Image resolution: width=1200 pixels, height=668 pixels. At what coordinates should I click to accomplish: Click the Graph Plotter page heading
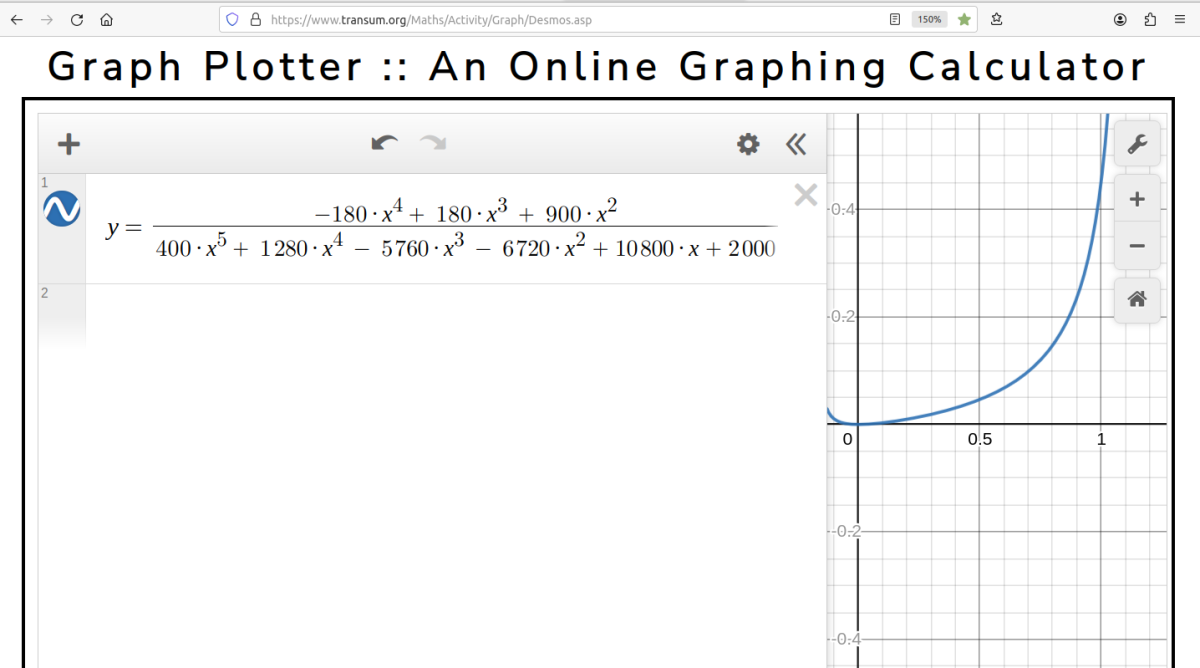(x=597, y=67)
